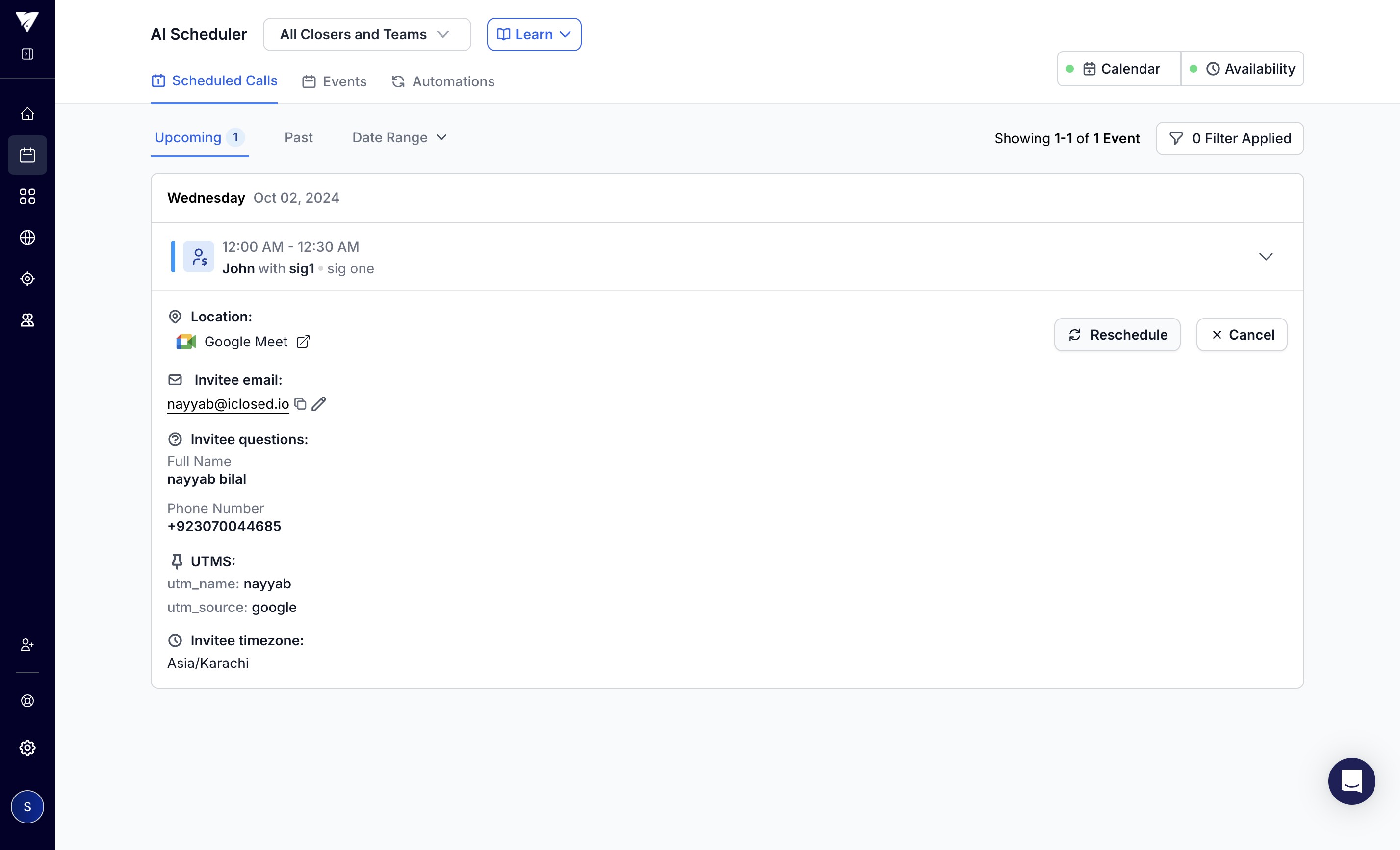The width and height of the screenshot is (1400, 850).
Task: Click the home icon in the sidebar
Action: click(27, 114)
